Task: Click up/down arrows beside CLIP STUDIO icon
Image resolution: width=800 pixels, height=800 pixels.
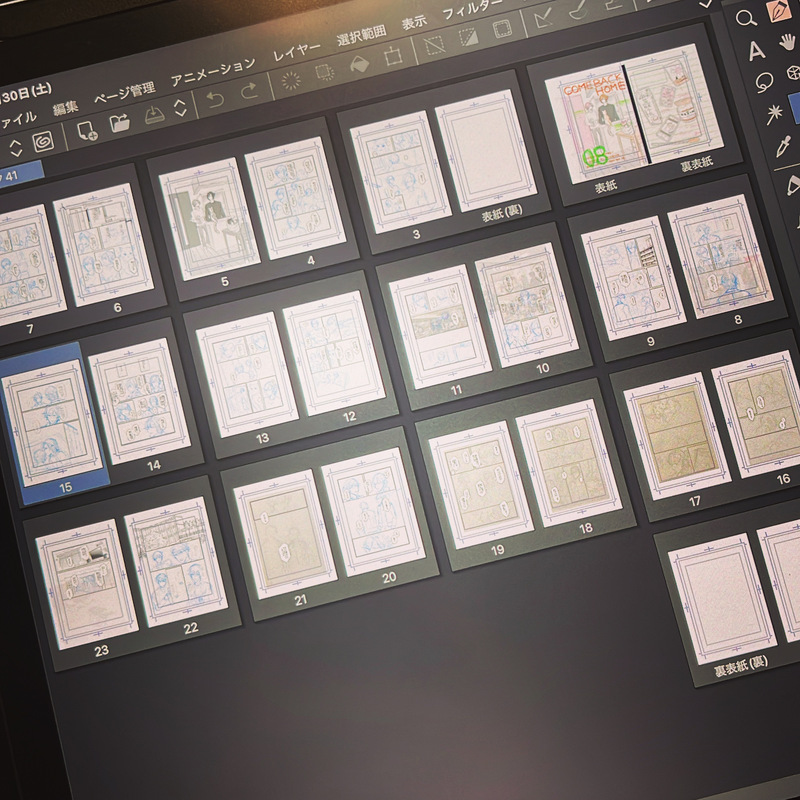Action: pos(16,148)
